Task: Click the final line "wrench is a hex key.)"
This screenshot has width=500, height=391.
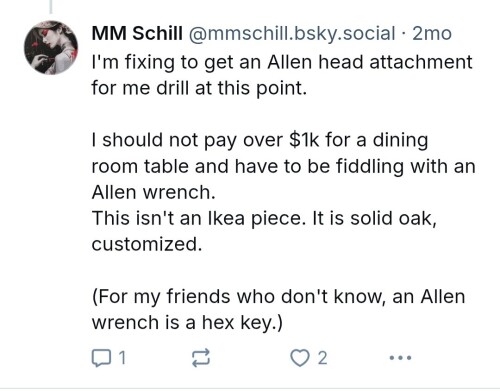Action: [x=187, y=323]
